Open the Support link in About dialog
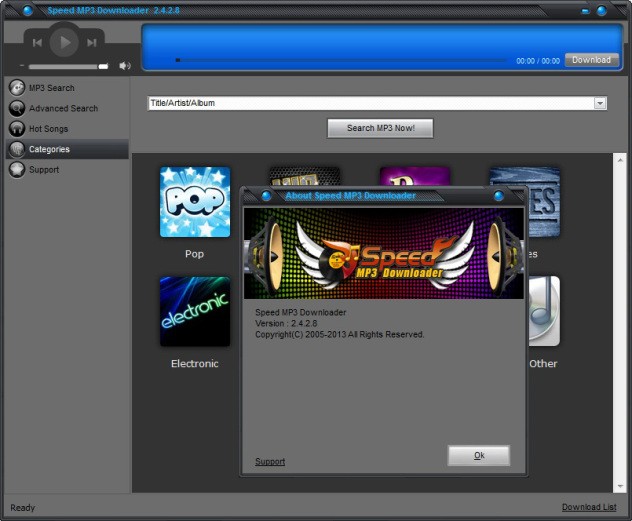Image resolution: width=632 pixels, height=521 pixels. click(270, 462)
